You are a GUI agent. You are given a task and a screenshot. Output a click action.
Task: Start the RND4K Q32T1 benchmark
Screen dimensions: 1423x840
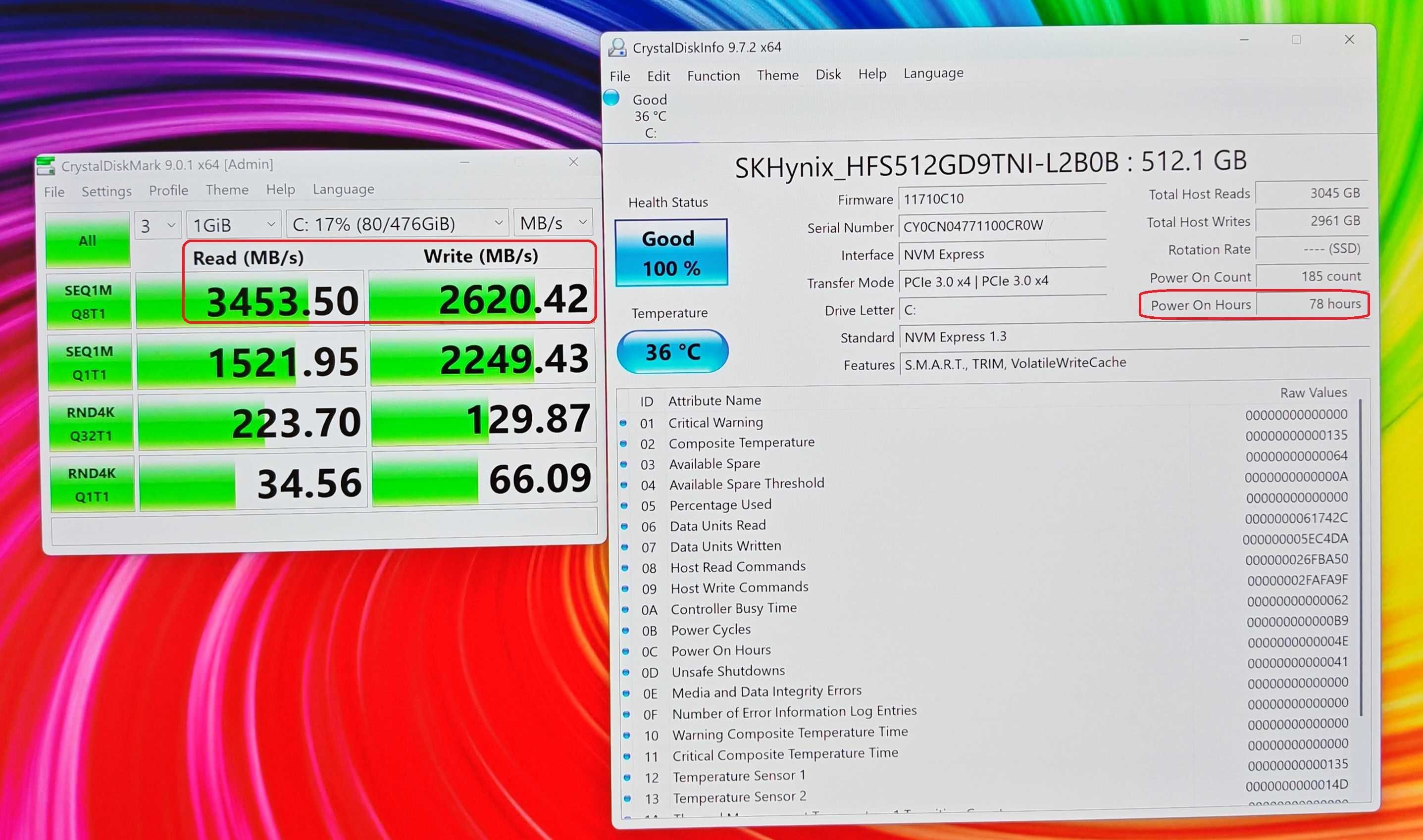click(x=91, y=424)
